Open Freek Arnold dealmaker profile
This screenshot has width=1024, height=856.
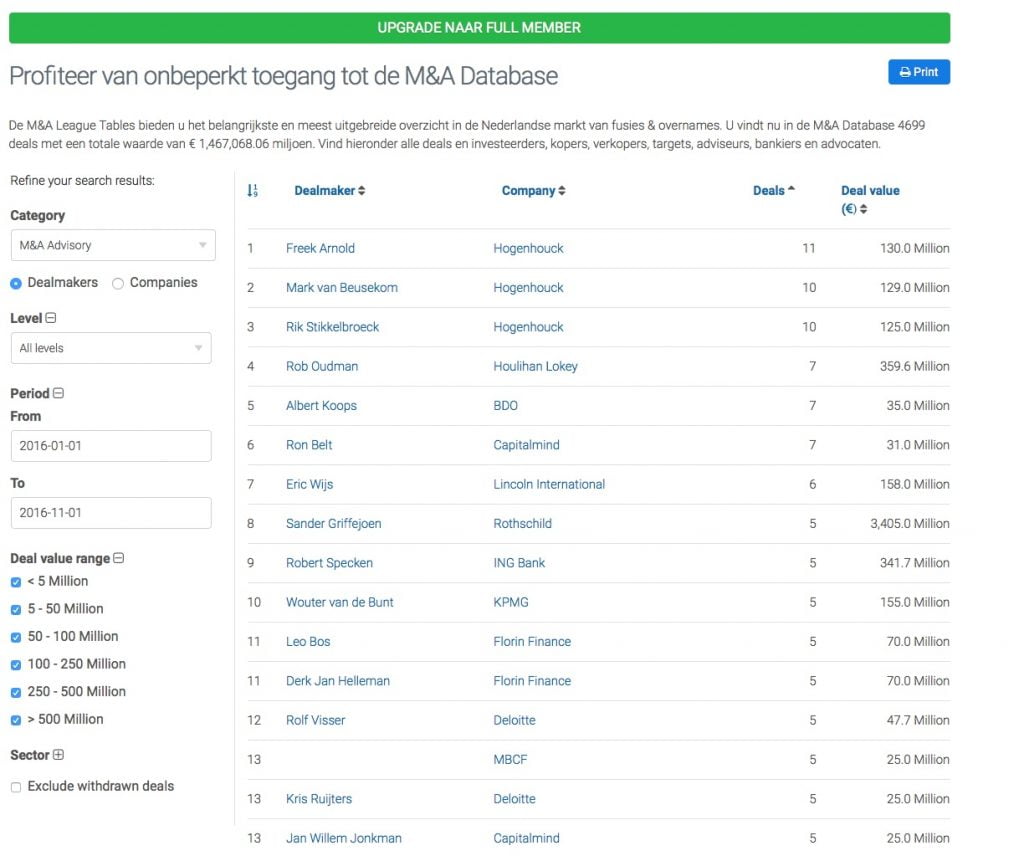click(x=320, y=248)
